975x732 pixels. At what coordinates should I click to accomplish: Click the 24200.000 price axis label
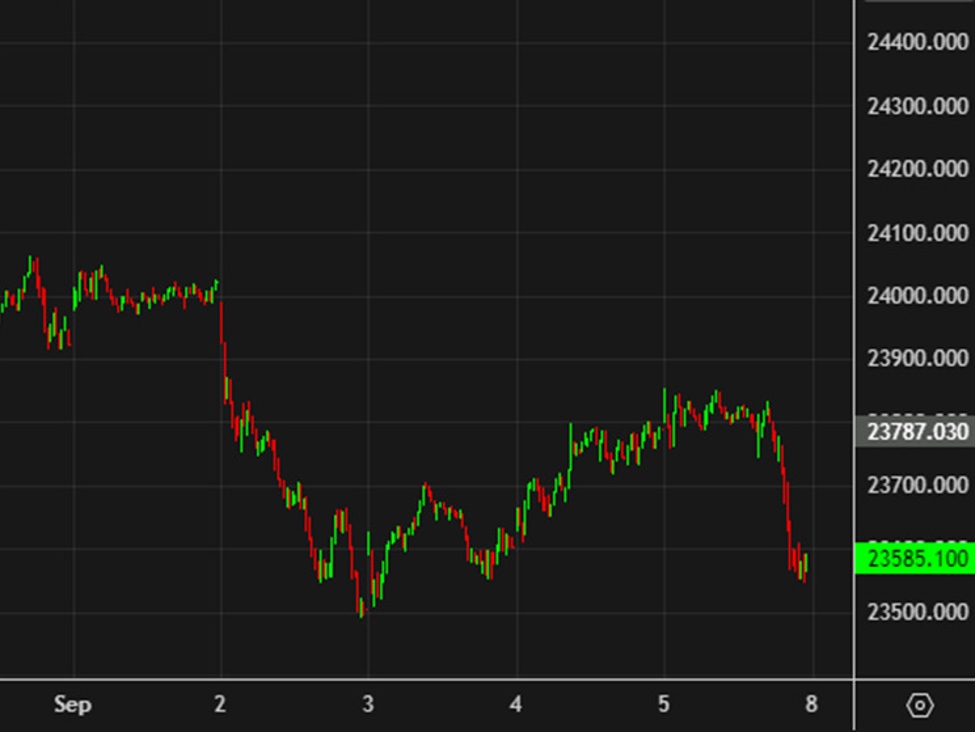(917, 169)
